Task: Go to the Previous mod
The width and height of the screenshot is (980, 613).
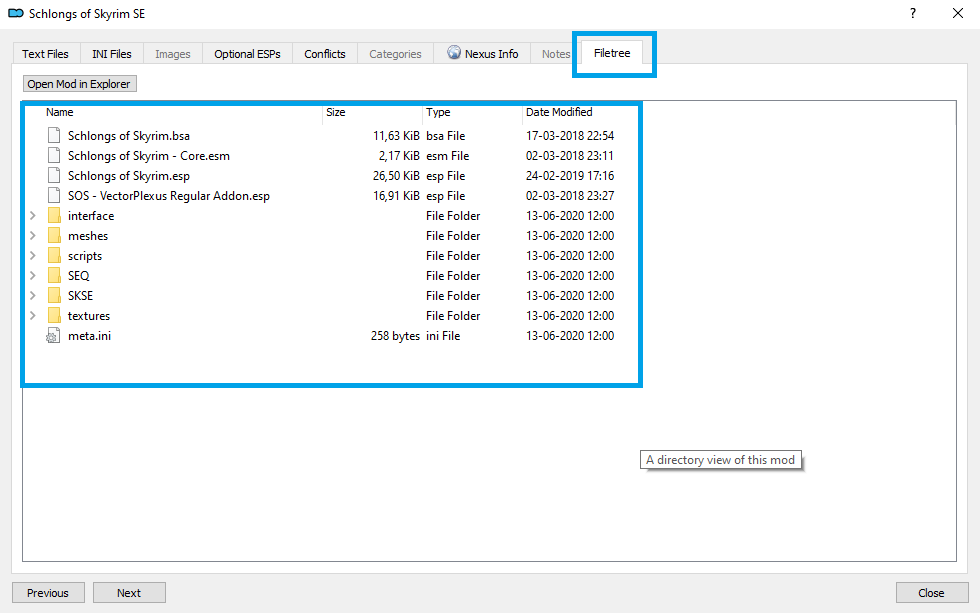Action: (x=48, y=592)
